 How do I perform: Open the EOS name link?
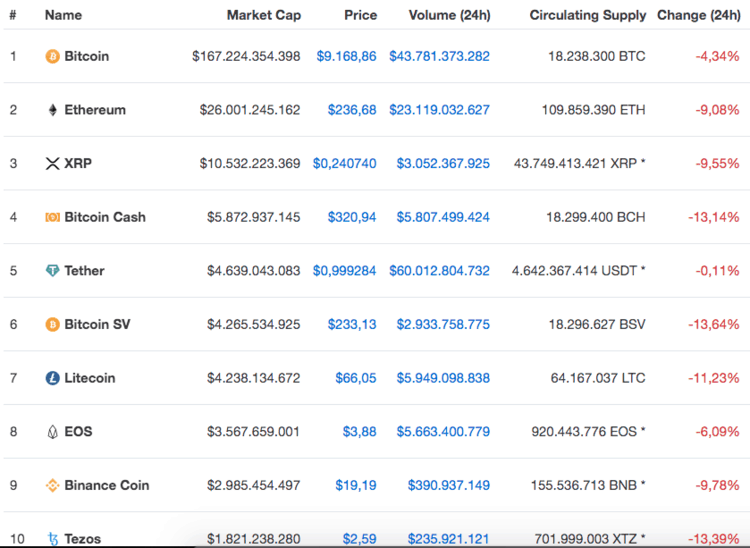[x=78, y=432]
